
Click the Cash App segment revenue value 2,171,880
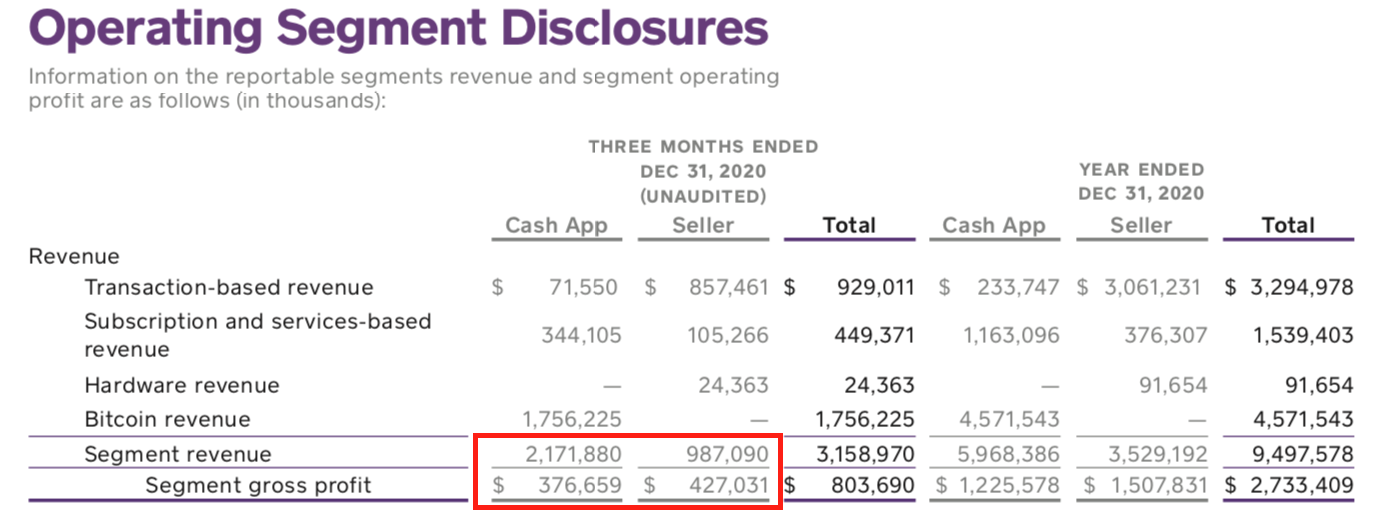pos(573,455)
